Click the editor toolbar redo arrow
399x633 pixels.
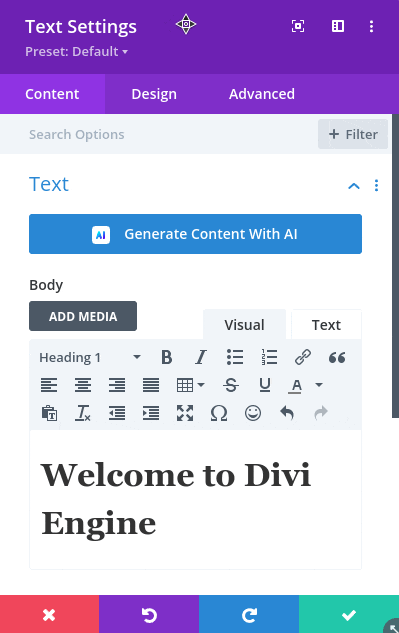[x=321, y=413]
